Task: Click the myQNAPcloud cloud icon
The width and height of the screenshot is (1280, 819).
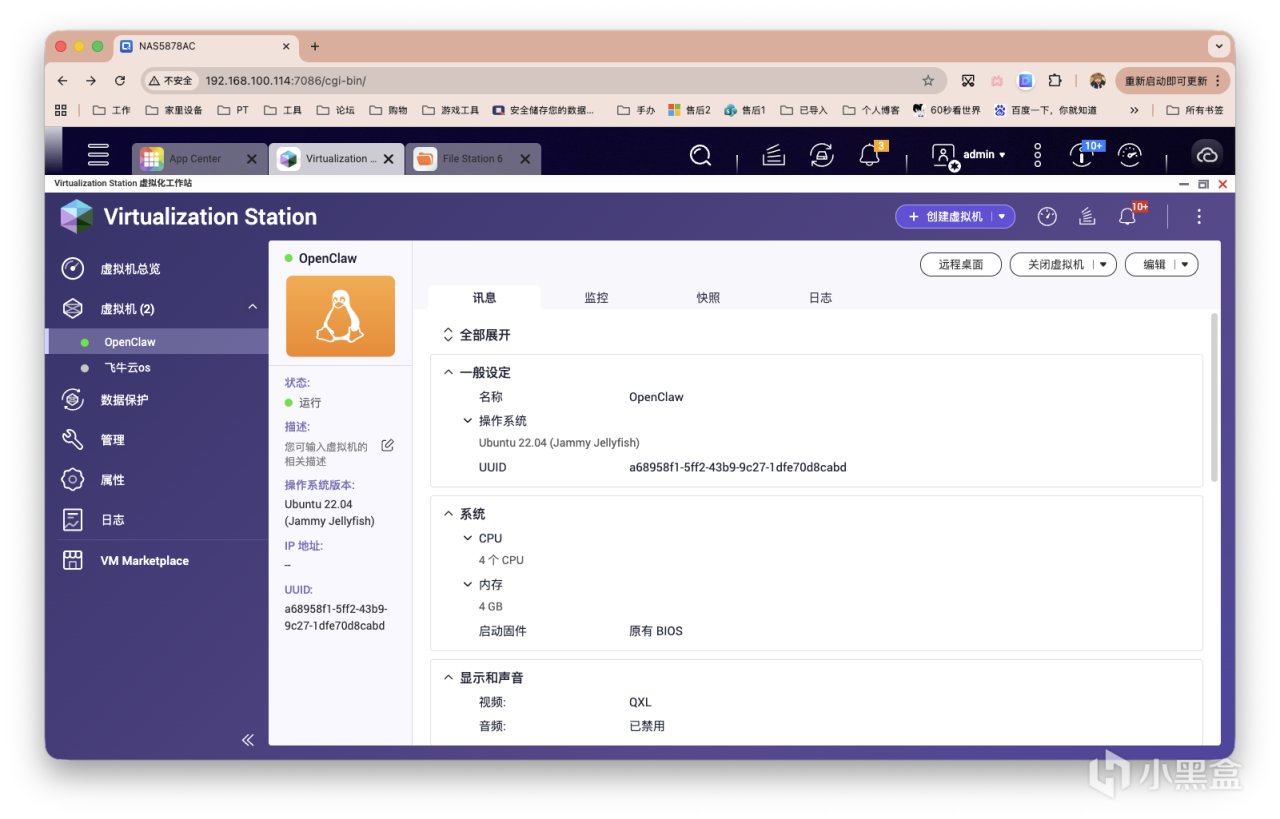Action: click(x=1207, y=155)
